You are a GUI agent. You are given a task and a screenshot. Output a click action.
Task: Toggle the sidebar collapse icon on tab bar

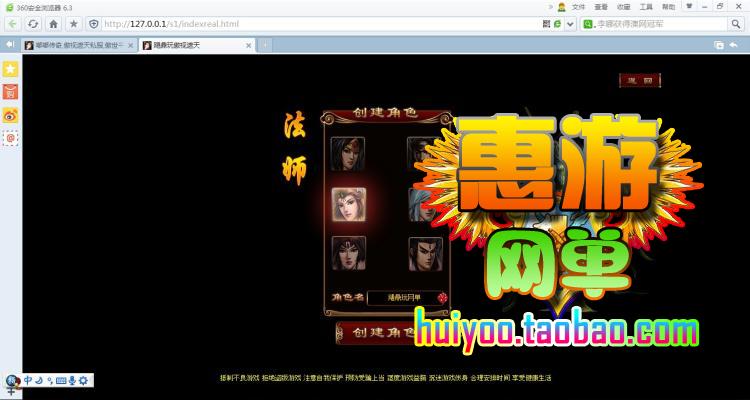click(x=10, y=44)
